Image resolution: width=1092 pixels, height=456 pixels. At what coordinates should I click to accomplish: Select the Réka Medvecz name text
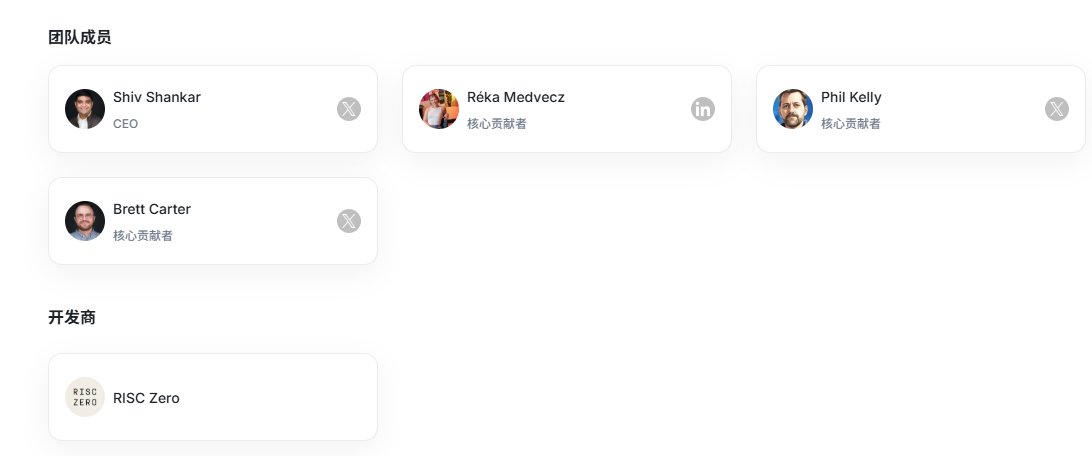point(516,97)
